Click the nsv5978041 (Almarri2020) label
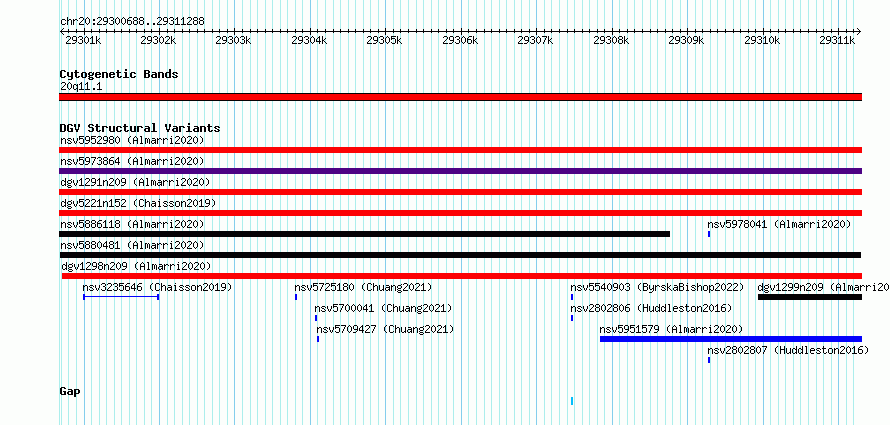This screenshot has height=425, width=890. [x=779, y=224]
